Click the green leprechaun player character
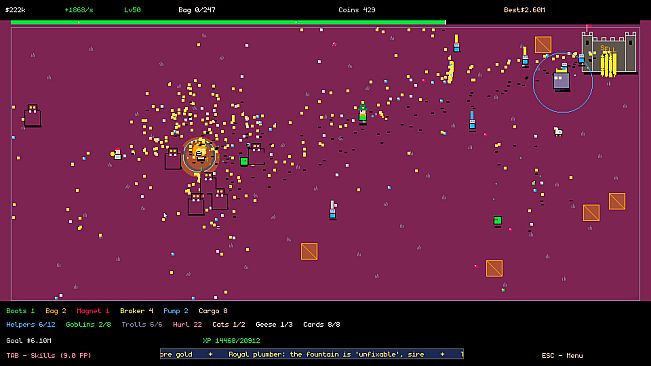Image resolution: width=651 pixels, height=366 pixels. [362, 112]
